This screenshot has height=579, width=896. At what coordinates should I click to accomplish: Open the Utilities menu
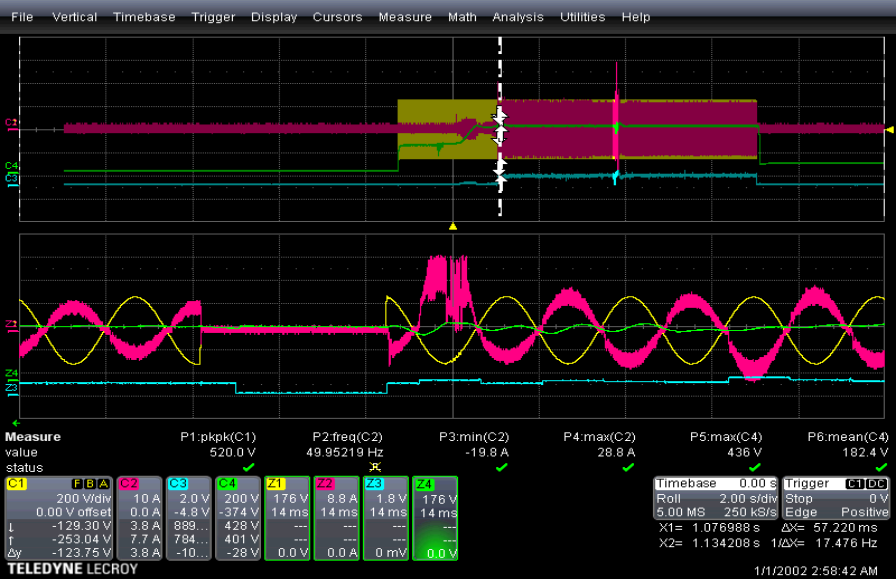[x=582, y=17]
